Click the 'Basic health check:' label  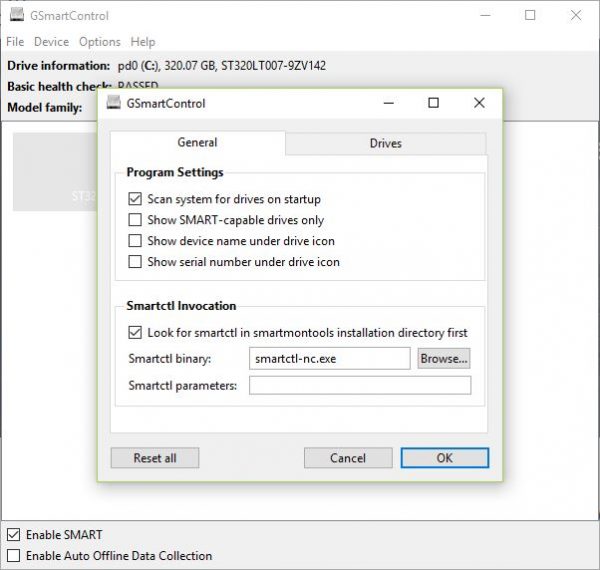tap(59, 86)
